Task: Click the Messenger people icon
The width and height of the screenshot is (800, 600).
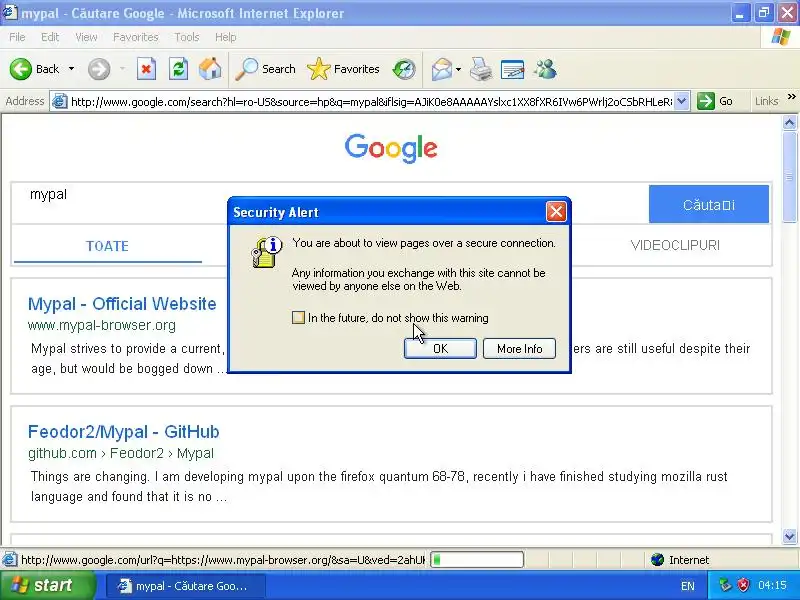Action: click(545, 69)
